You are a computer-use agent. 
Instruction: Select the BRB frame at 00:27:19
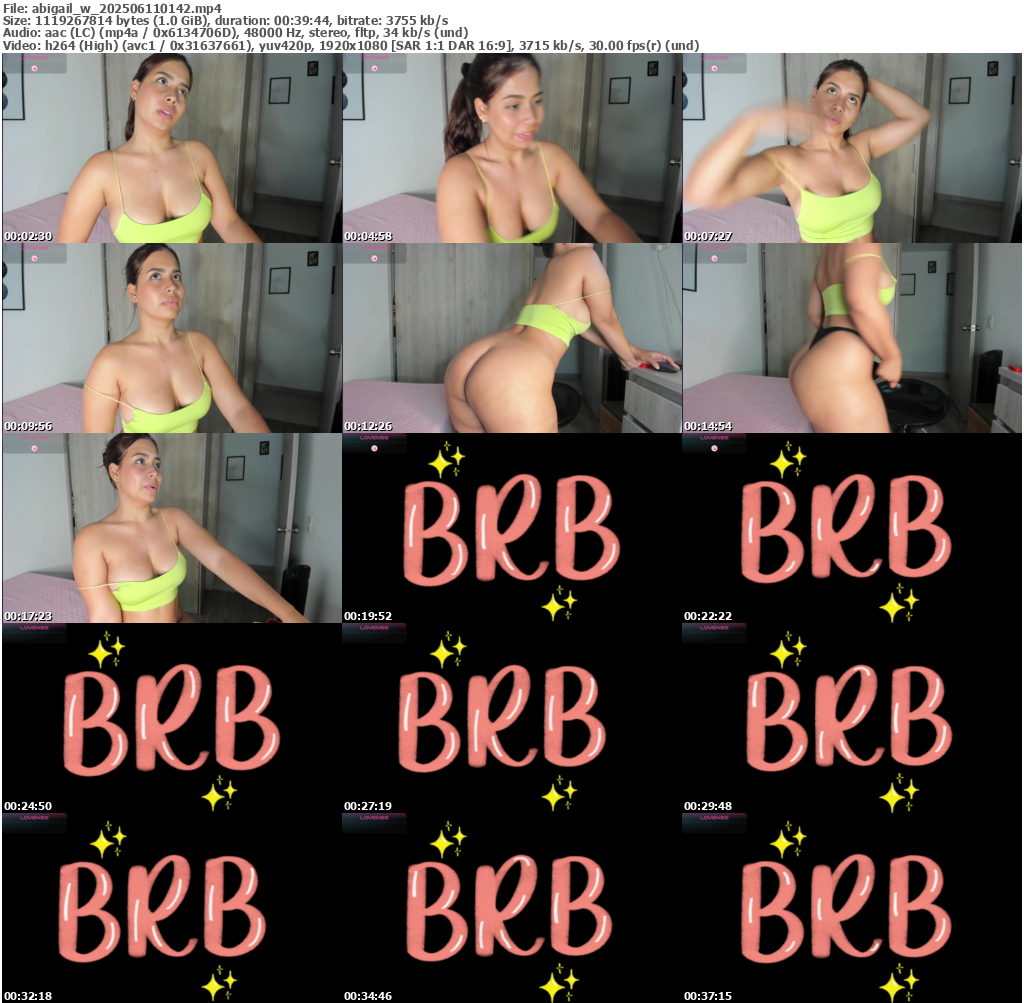(512, 718)
